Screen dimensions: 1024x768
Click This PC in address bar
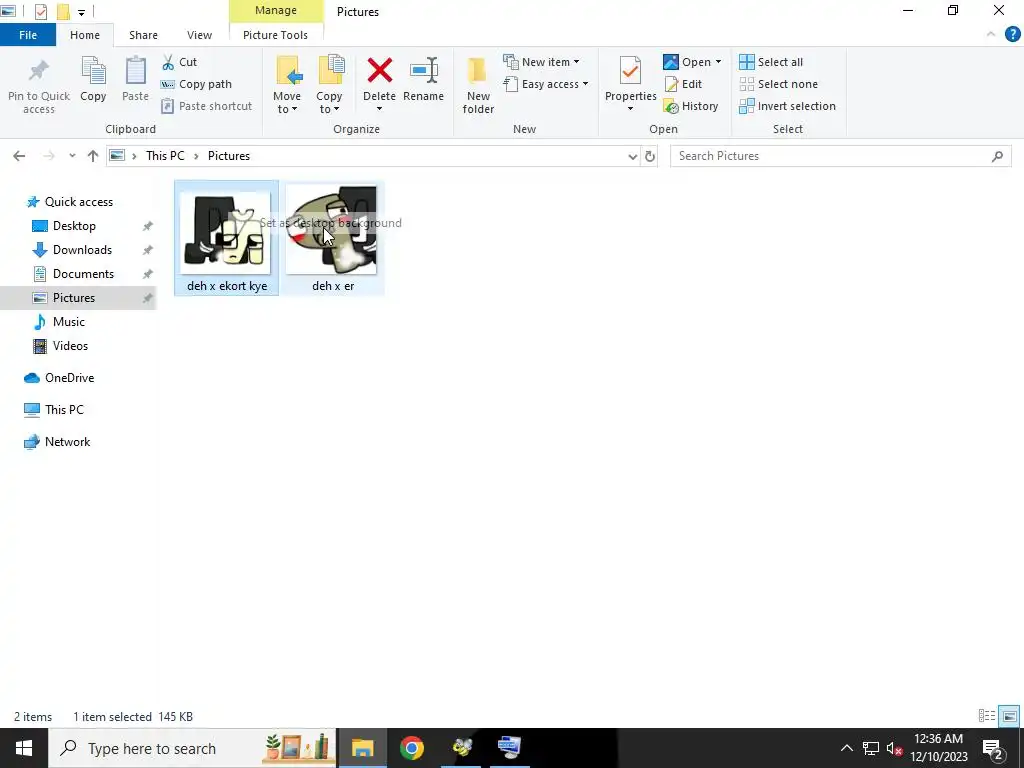165,156
